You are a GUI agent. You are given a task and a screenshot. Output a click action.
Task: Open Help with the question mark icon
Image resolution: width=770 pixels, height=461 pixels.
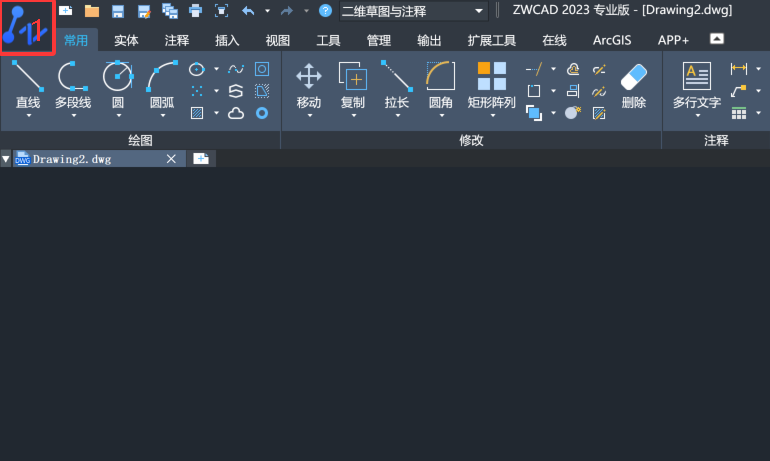325,10
